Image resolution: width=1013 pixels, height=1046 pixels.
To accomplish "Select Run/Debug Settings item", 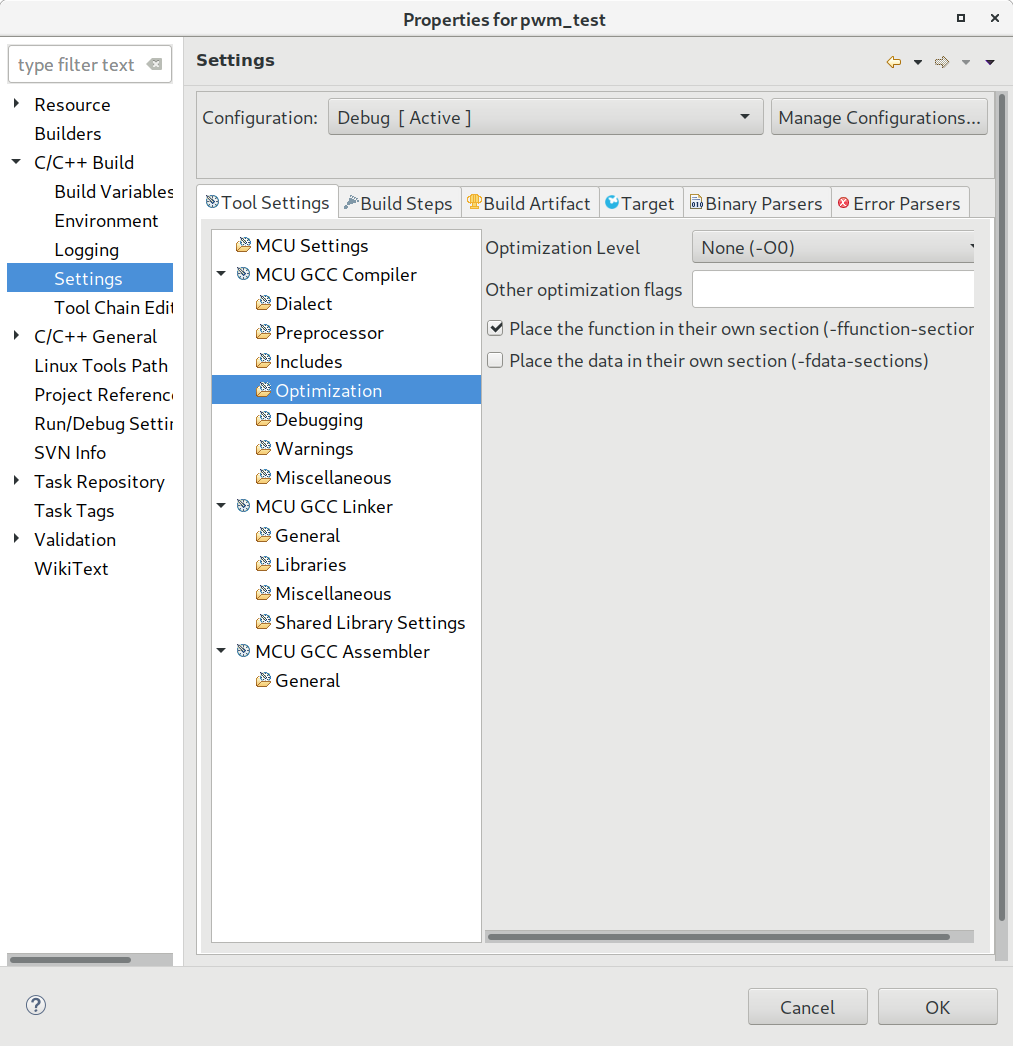I will pyautogui.click(x=104, y=424).
